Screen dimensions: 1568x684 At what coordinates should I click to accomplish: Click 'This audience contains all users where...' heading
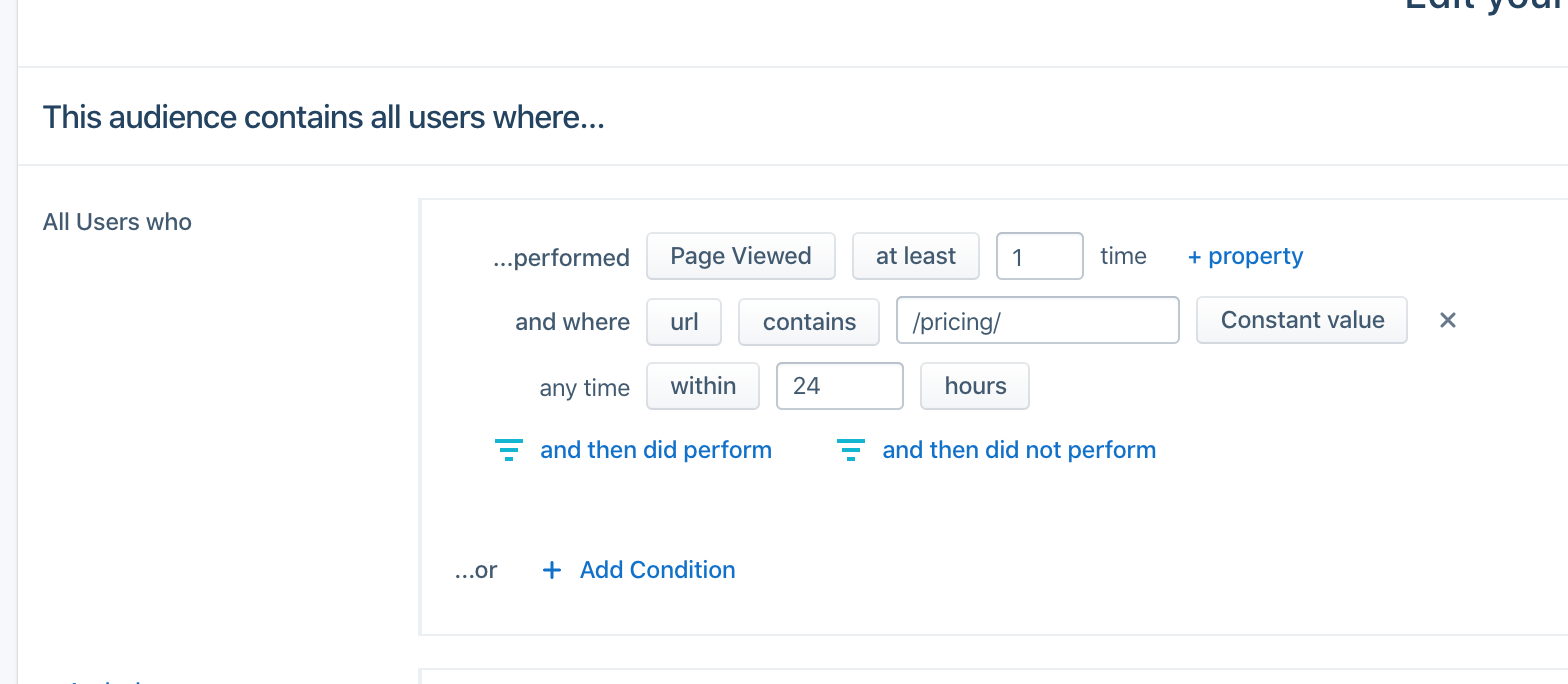click(x=323, y=118)
